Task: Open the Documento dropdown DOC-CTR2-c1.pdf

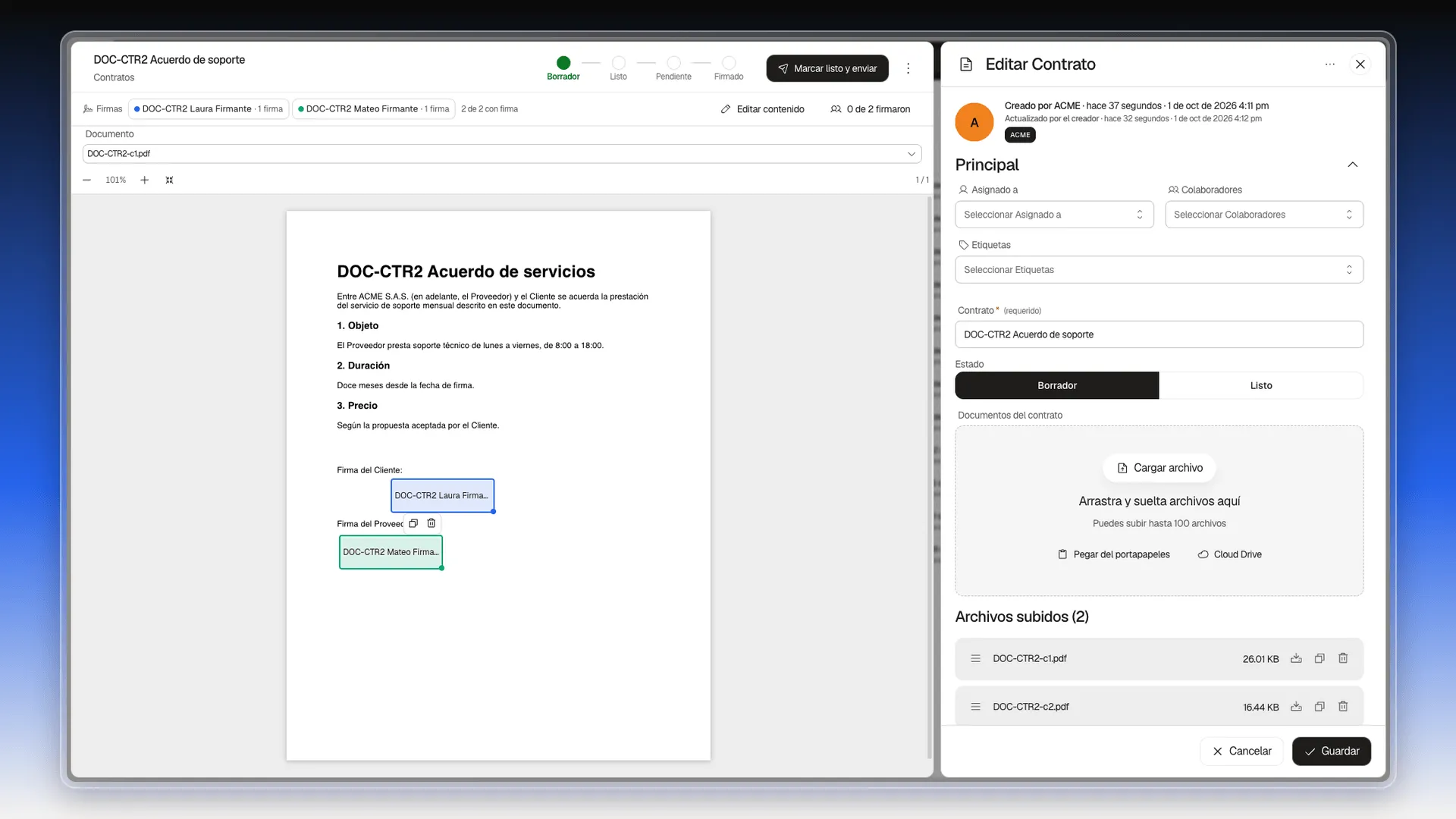Action: (502, 153)
